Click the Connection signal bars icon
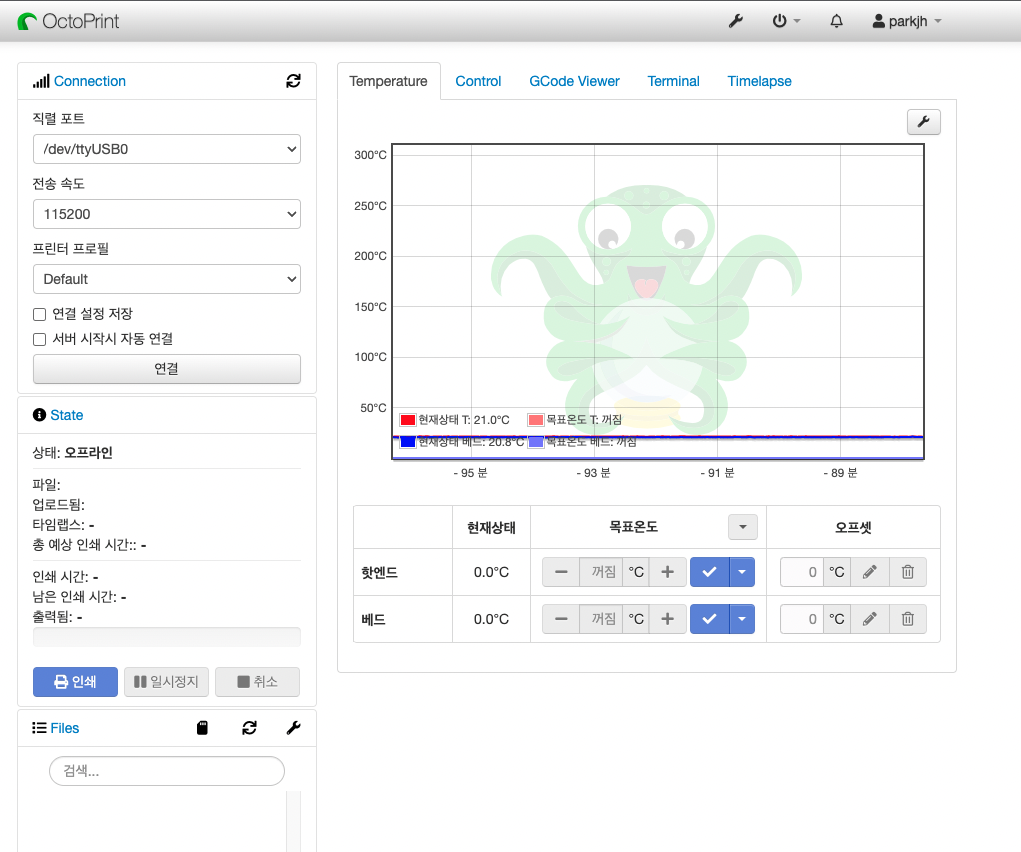This screenshot has width=1021, height=852. [x=41, y=81]
